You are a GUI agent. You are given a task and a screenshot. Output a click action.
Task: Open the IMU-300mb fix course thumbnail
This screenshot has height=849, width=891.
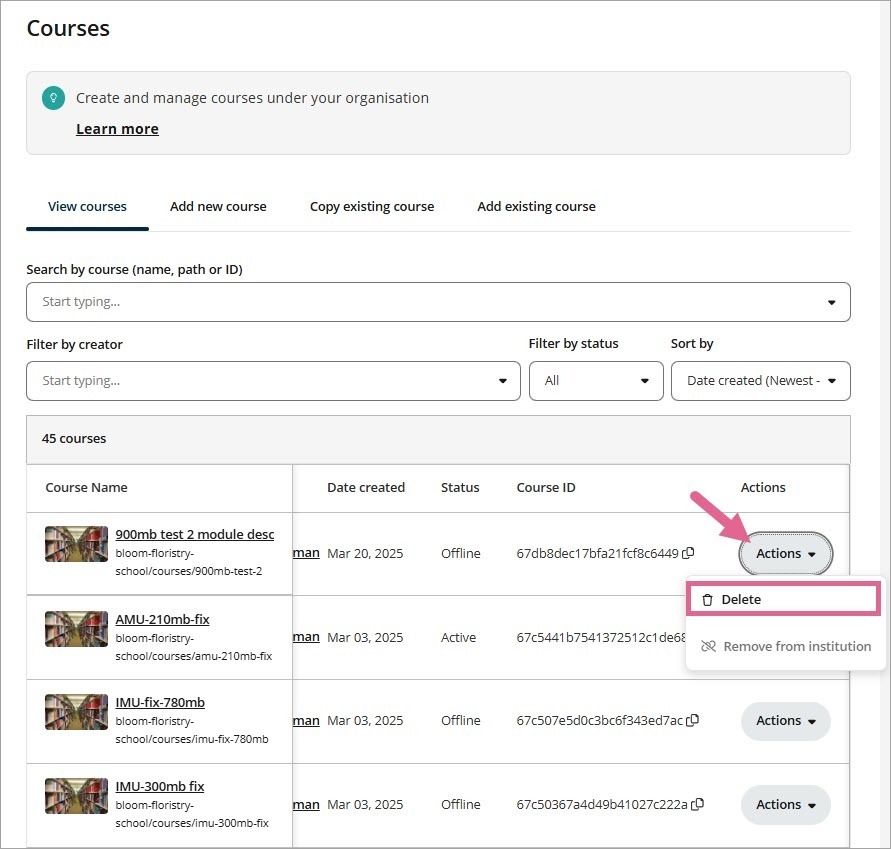point(76,795)
